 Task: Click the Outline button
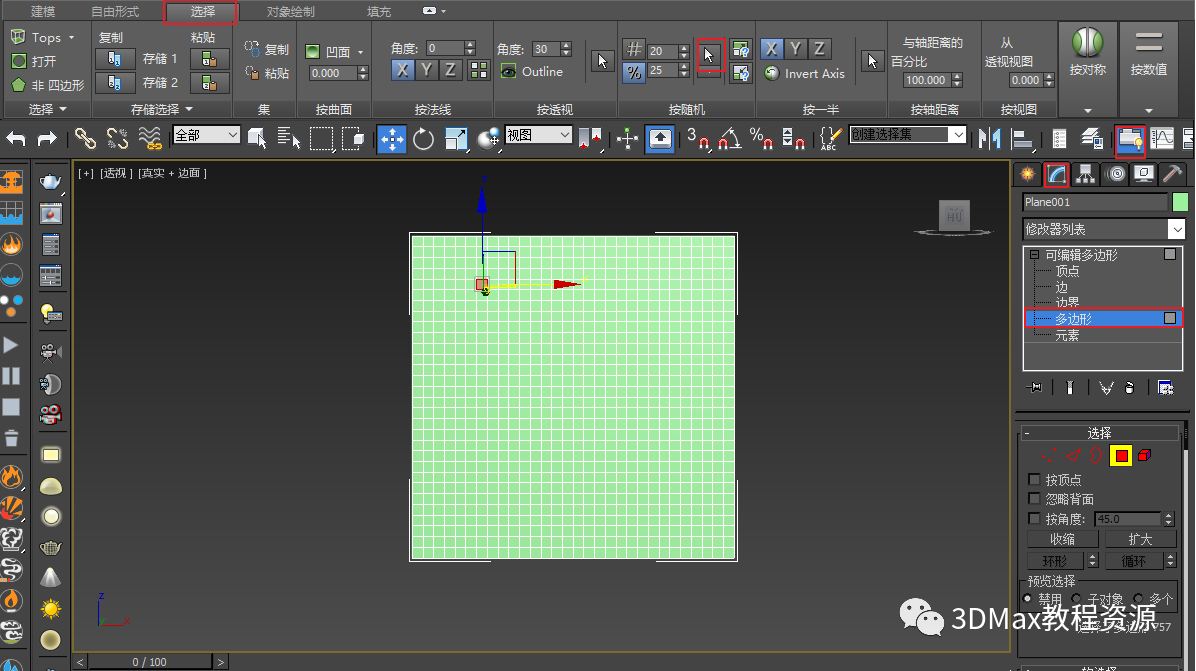532,72
